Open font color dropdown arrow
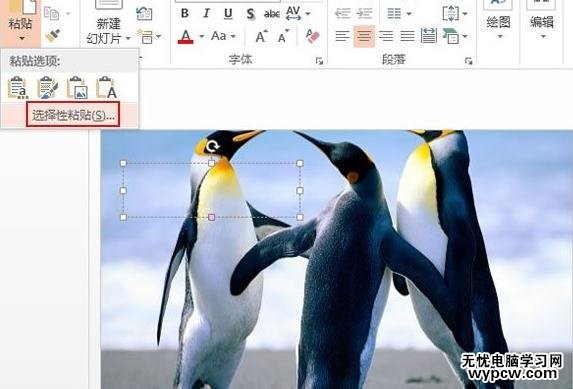This screenshot has height=389, width=573. point(202,37)
